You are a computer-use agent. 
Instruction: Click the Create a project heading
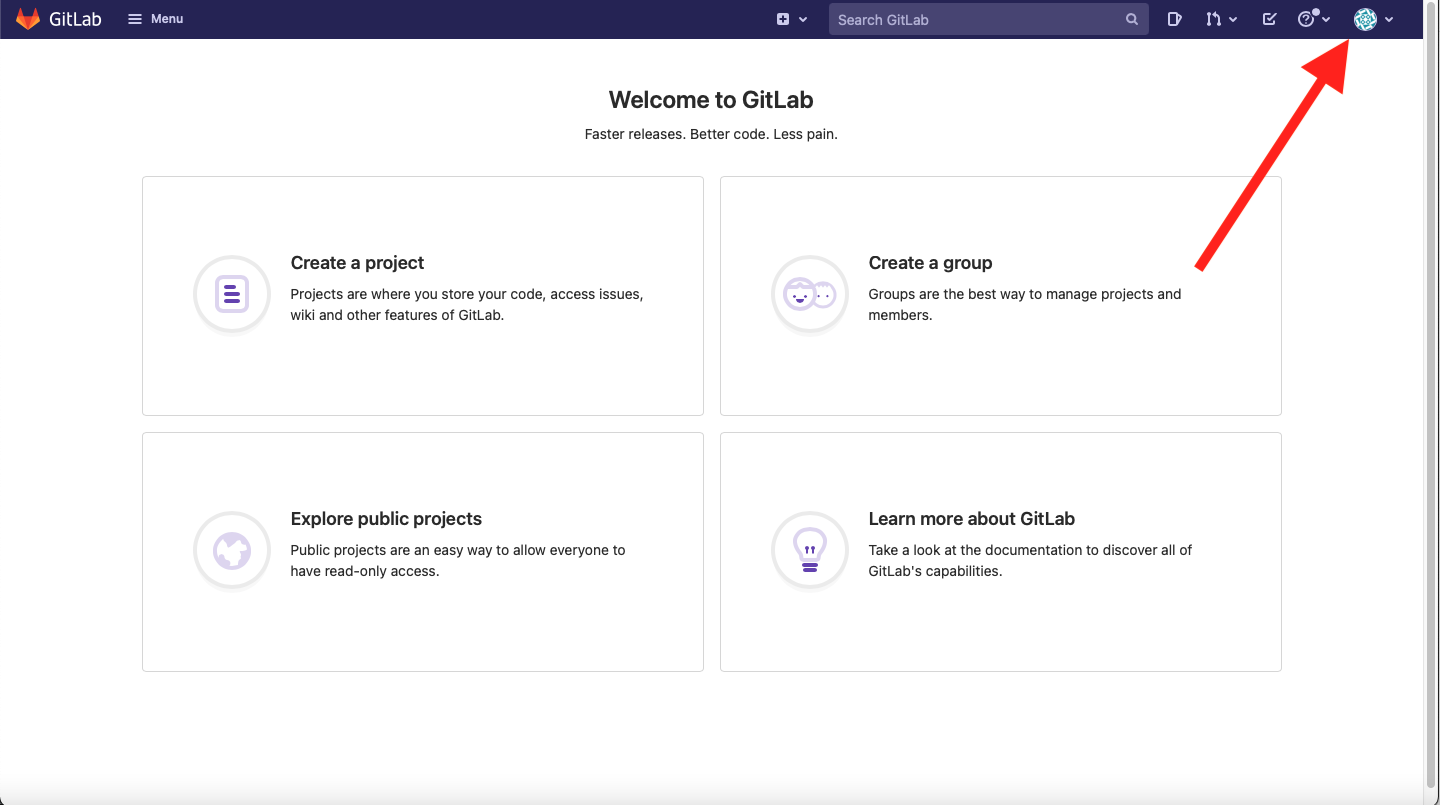pyautogui.click(x=357, y=263)
